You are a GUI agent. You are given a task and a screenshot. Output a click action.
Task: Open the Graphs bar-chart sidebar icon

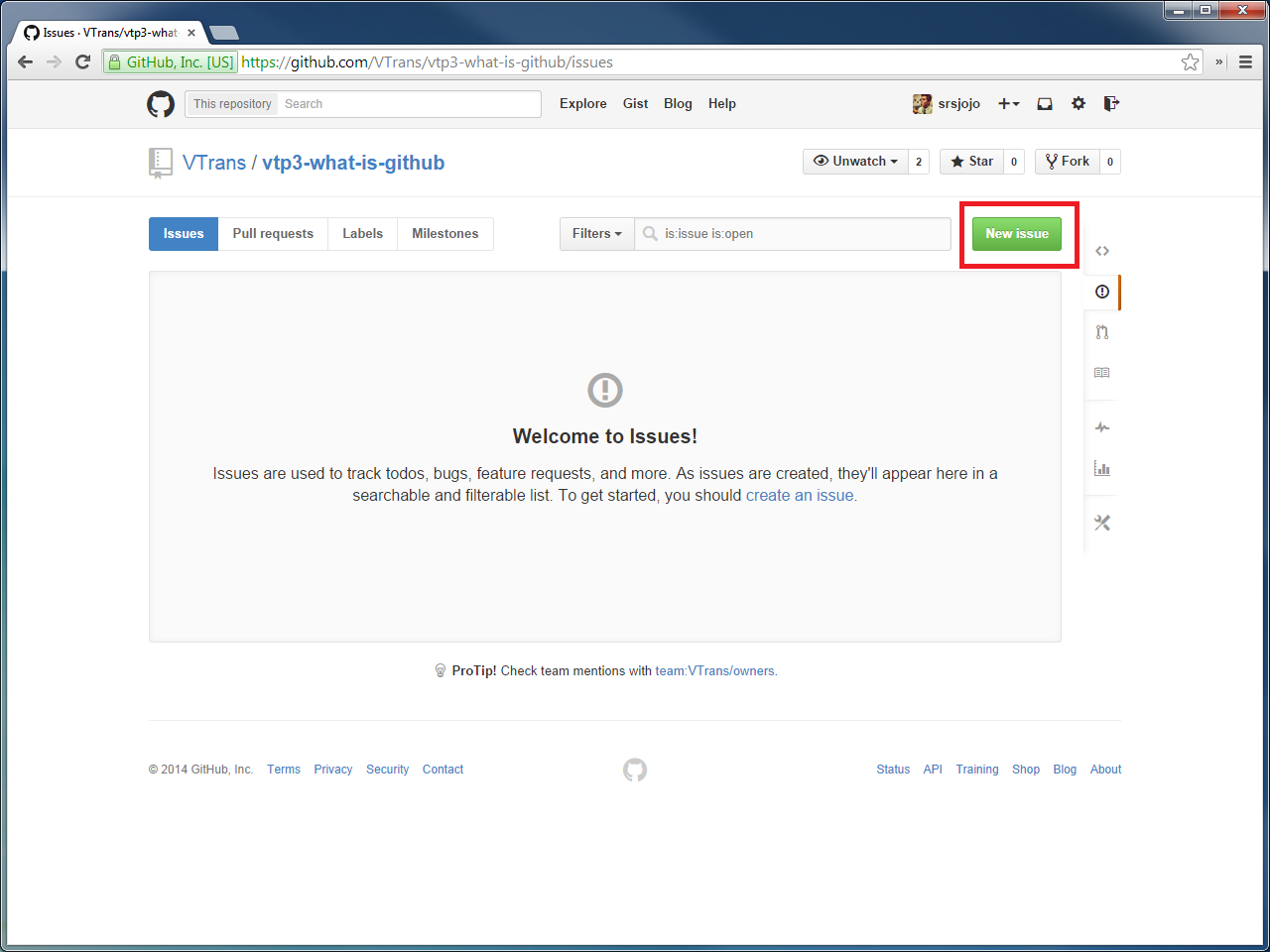click(1102, 468)
